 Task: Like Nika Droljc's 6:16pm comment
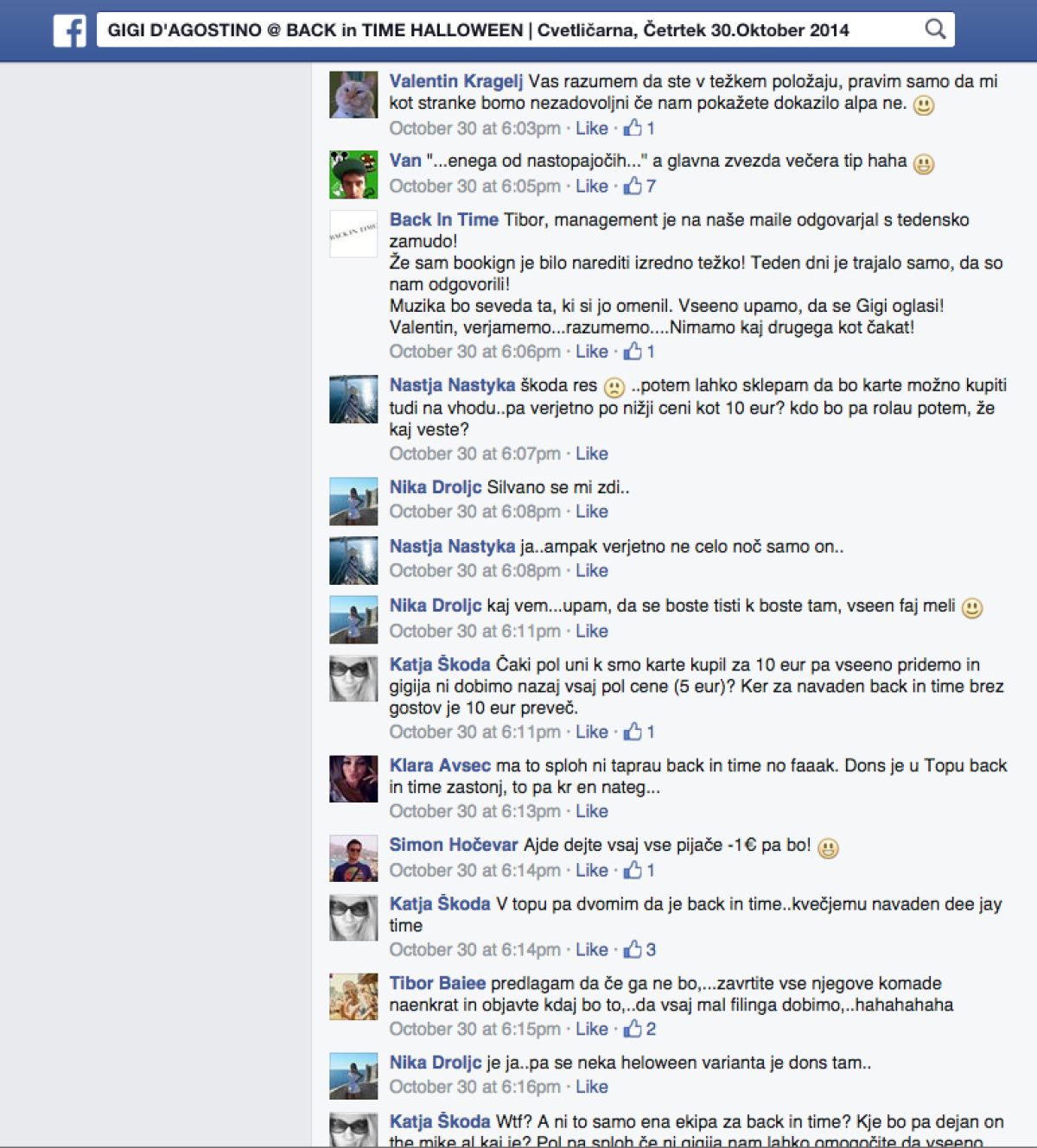[592, 1087]
